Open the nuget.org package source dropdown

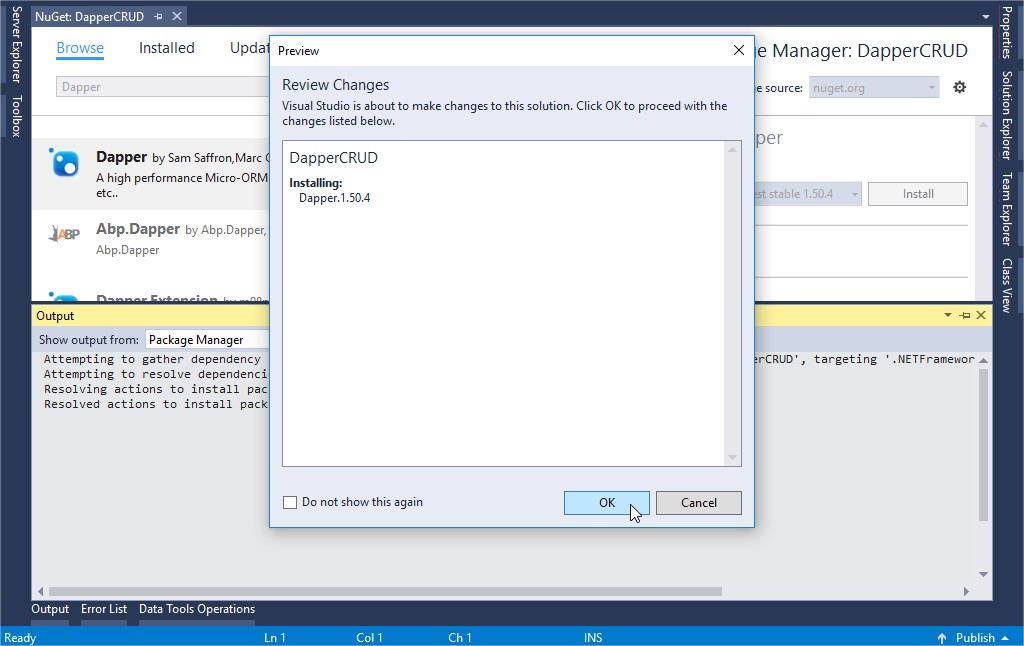click(x=874, y=87)
